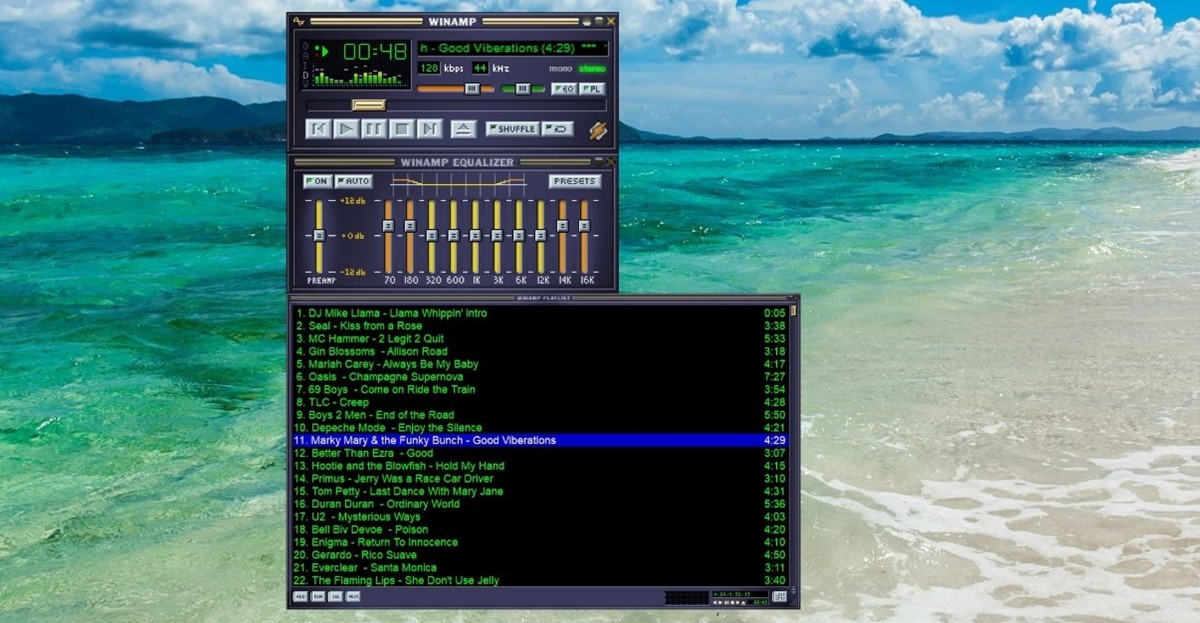Select "1. DJ Mike Llama - Llama Whippin' Intro"
1200x623 pixels.
click(540, 313)
